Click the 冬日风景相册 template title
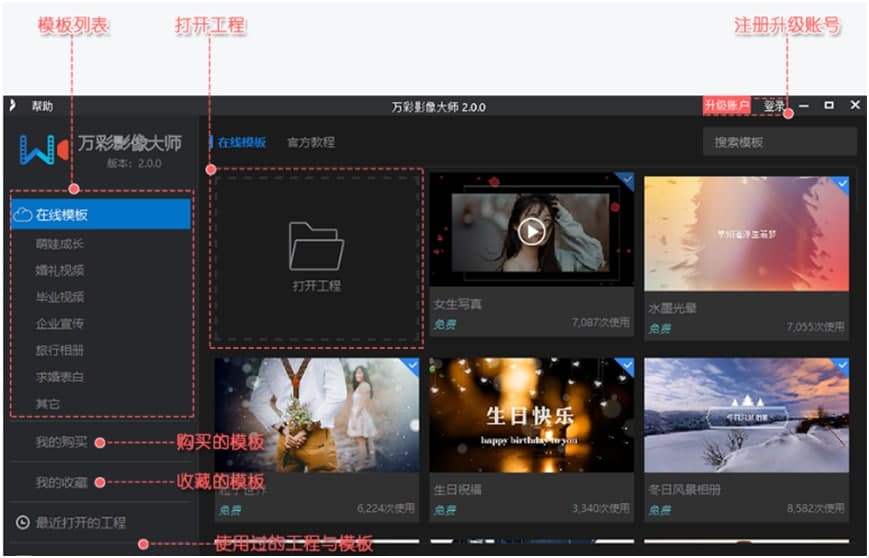This screenshot has width=869, height=558. [684, 489]
